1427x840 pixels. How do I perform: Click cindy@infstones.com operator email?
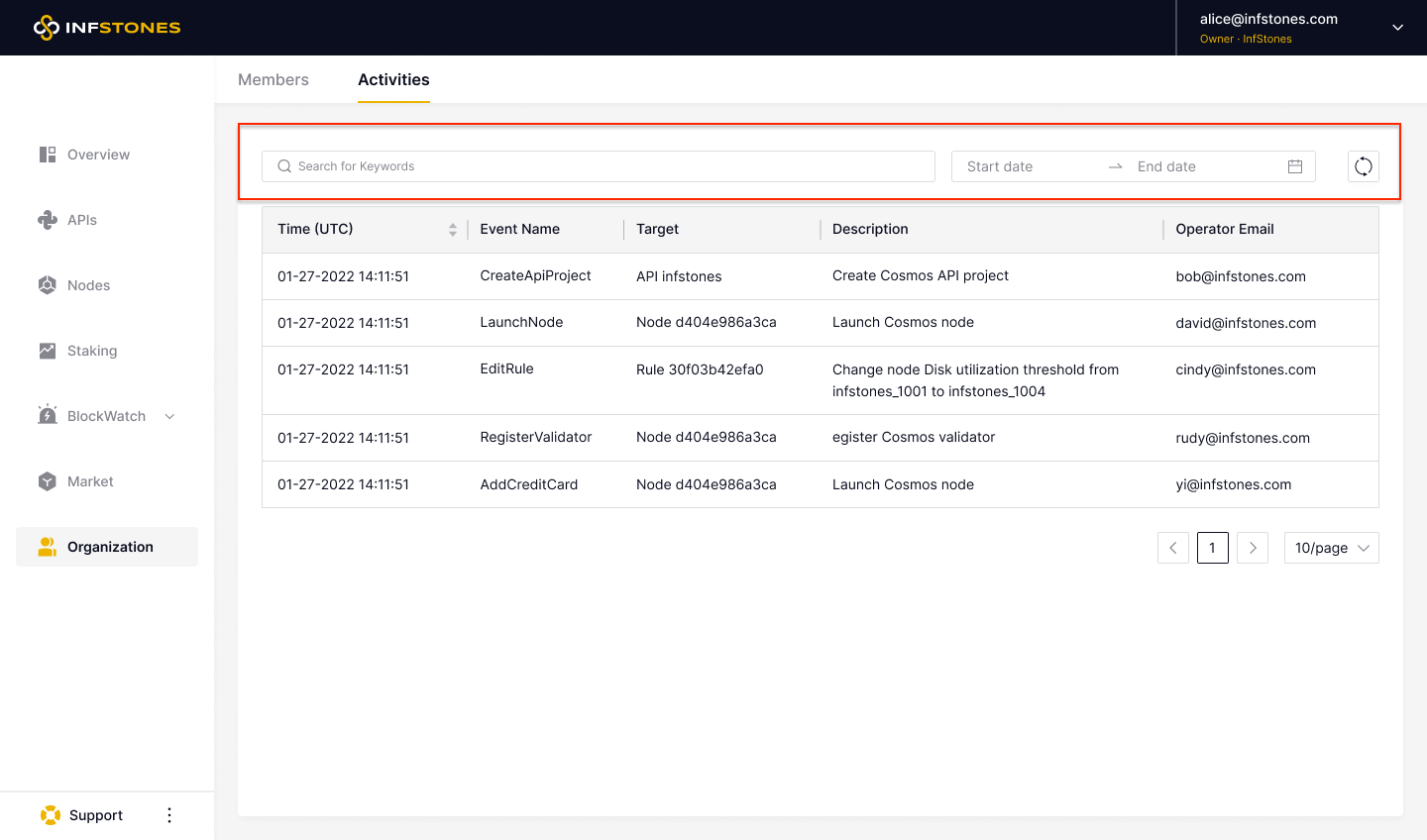pyautogui.click(x=1246, y=369)
